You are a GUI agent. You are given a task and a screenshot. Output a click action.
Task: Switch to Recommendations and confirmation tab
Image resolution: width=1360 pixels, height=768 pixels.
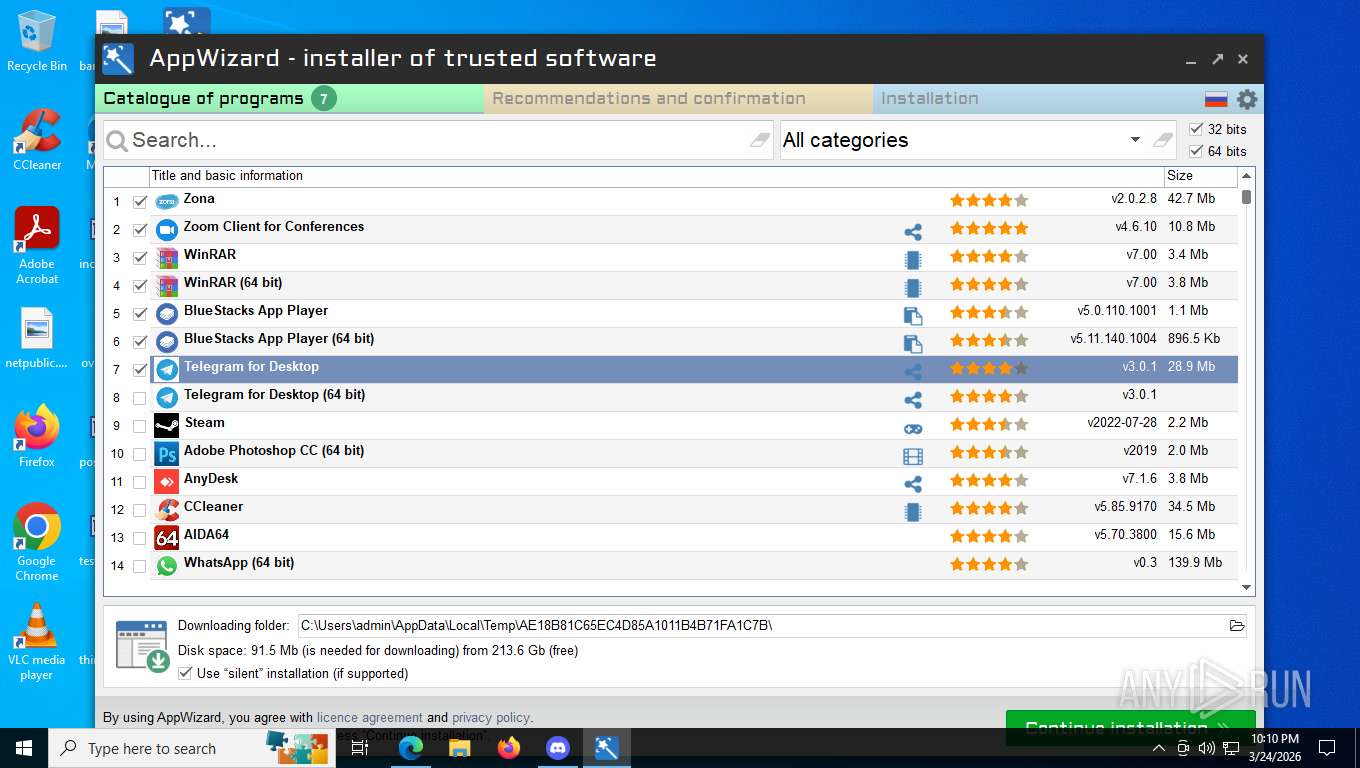tap(678, 98)
